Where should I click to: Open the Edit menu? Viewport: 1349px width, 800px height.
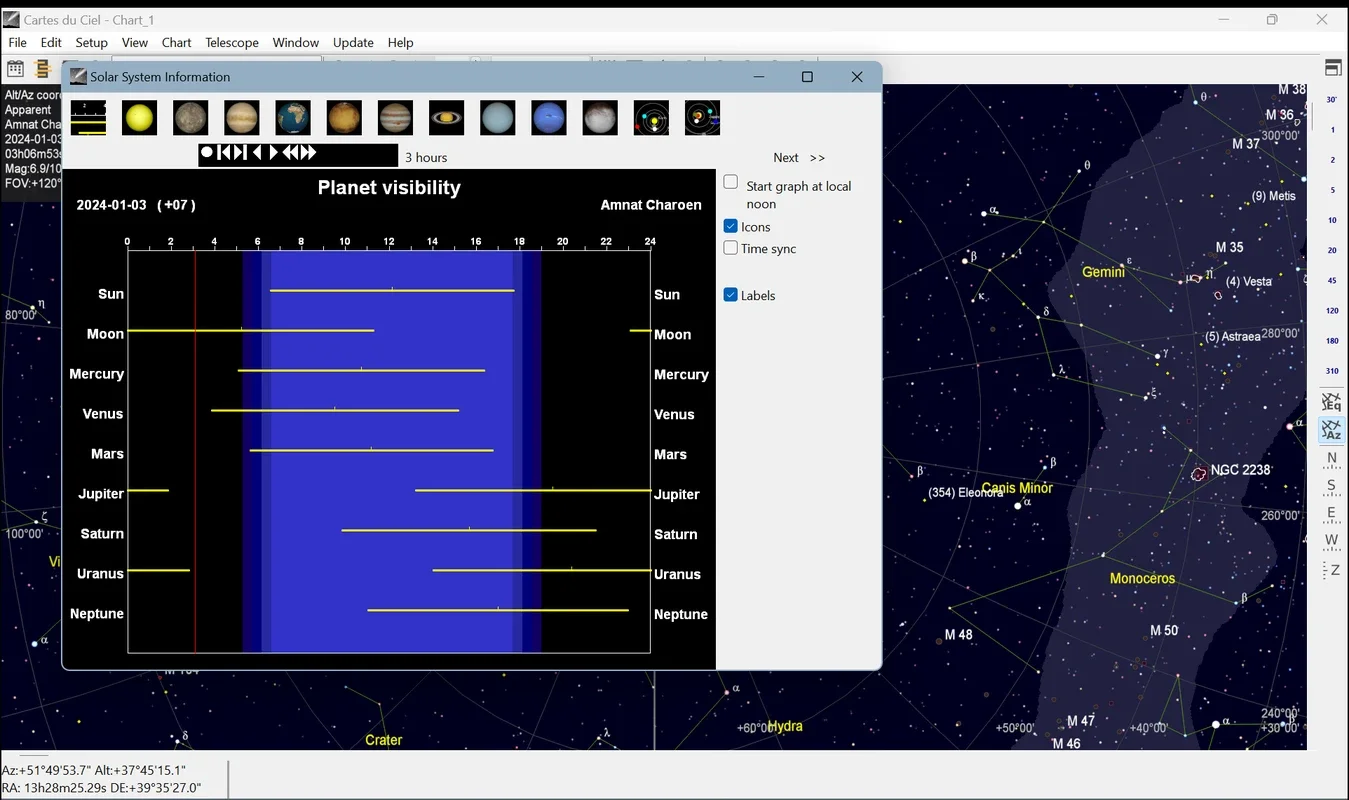pos(51,42)
